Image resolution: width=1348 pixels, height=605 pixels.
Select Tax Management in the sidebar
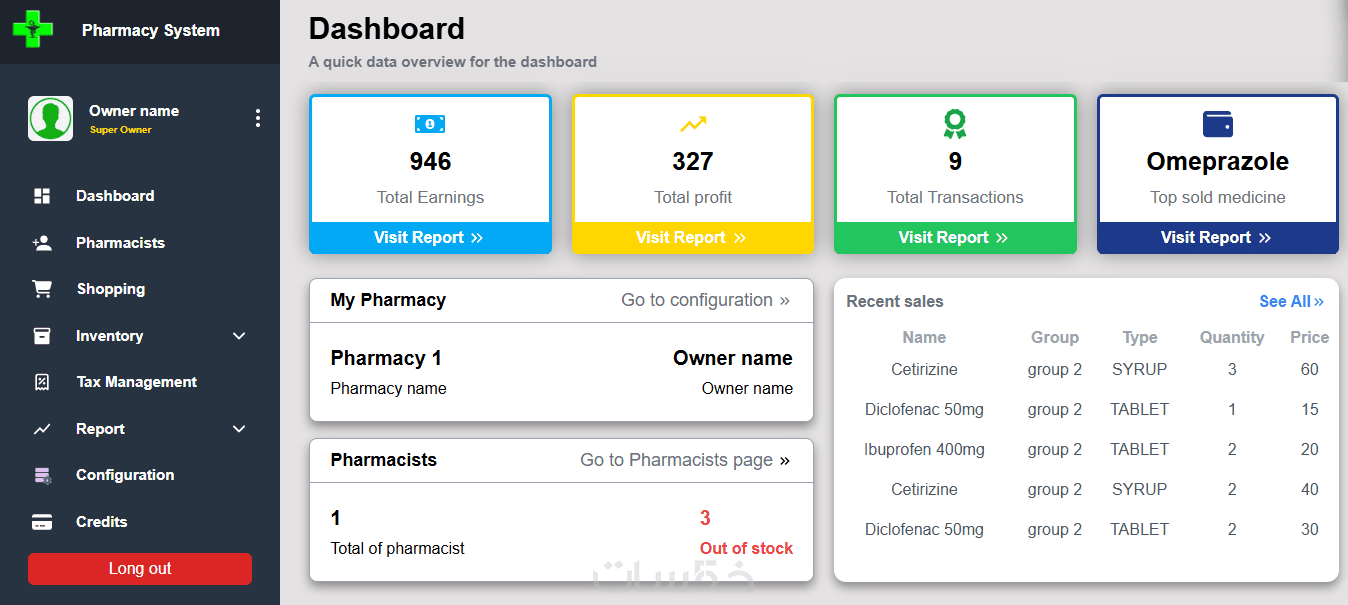[136, 382]
